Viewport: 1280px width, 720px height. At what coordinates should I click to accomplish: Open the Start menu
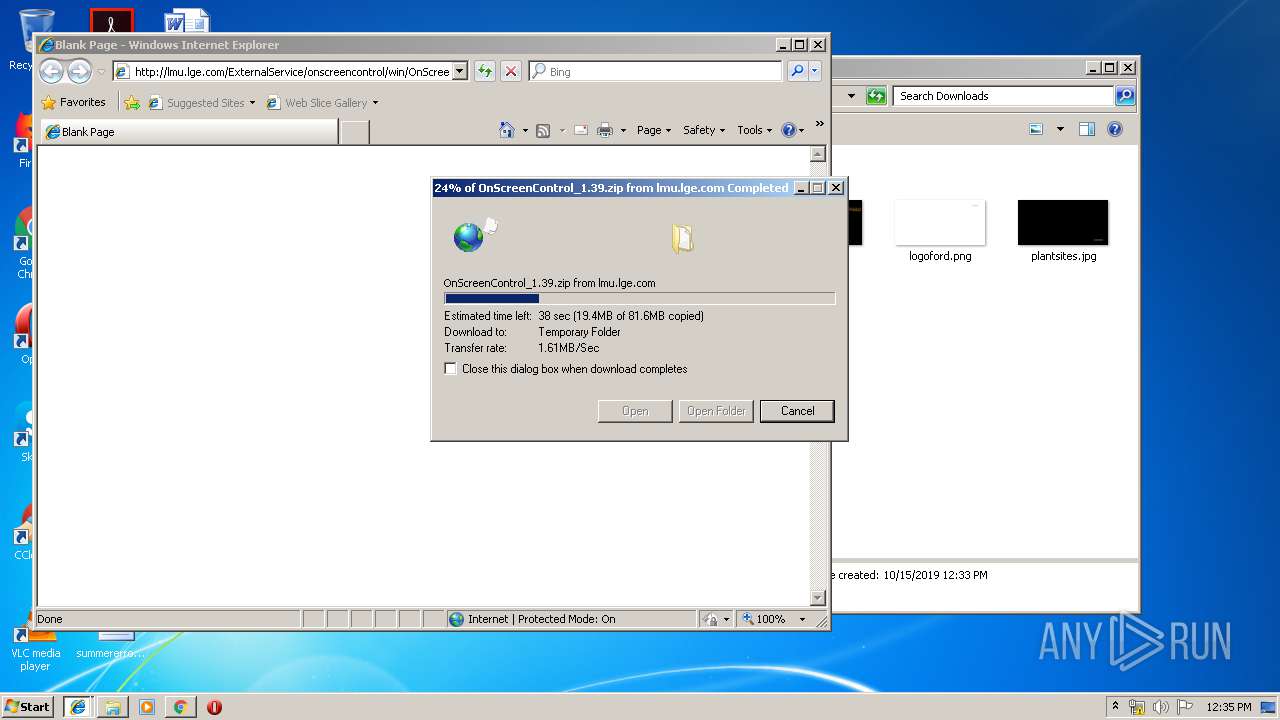tap(28, 706)
